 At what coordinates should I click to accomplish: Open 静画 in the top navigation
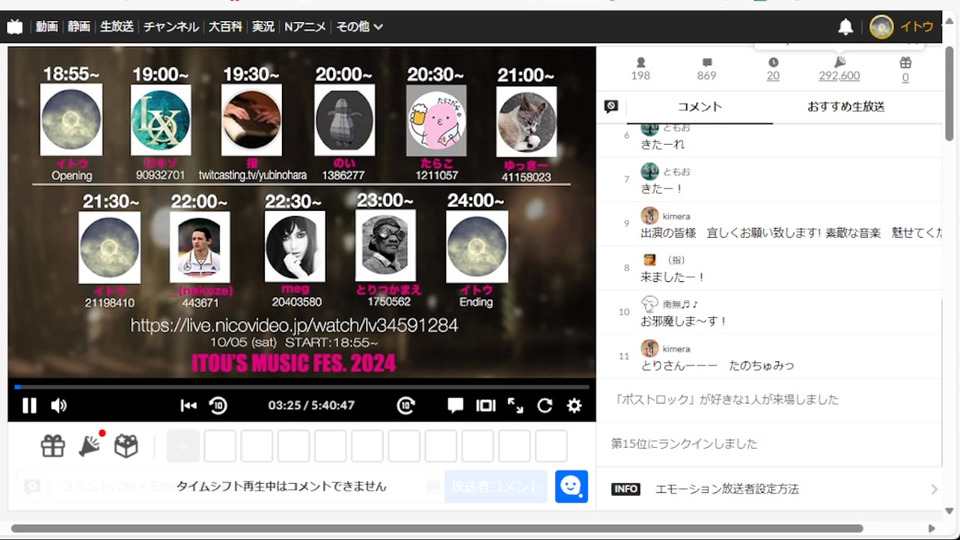[78, 26]
